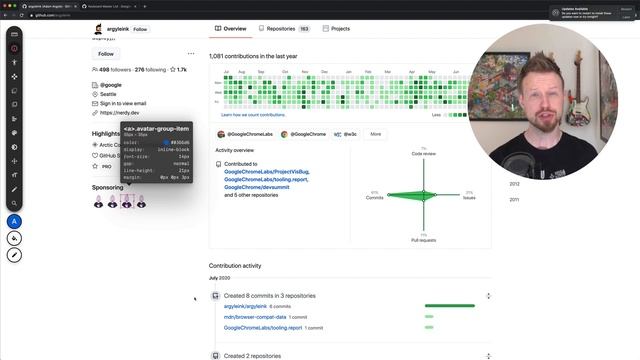Click the small Follow button beside argyleink
Image resolution: width=640 pixels, height=360 pixels.
[140, 29]
